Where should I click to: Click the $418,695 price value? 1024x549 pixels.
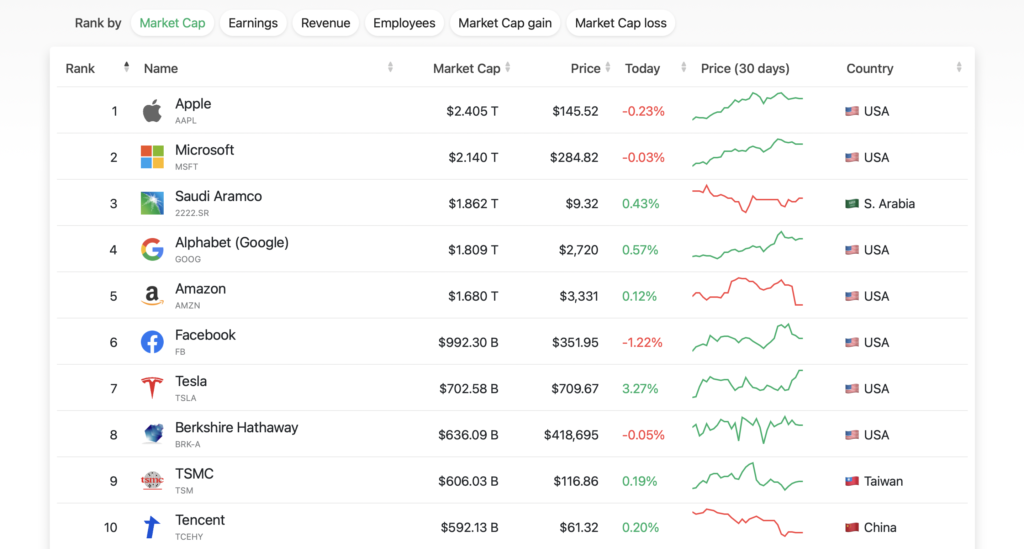(571, 435)
